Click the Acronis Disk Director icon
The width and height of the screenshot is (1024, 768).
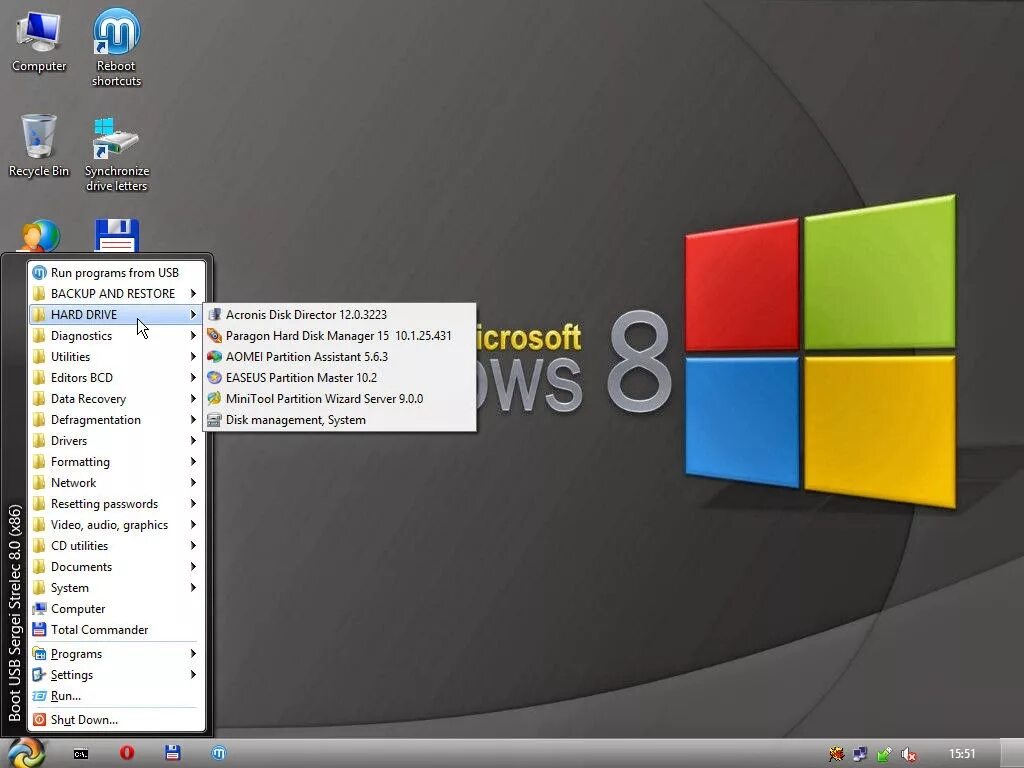pos(214,315)
